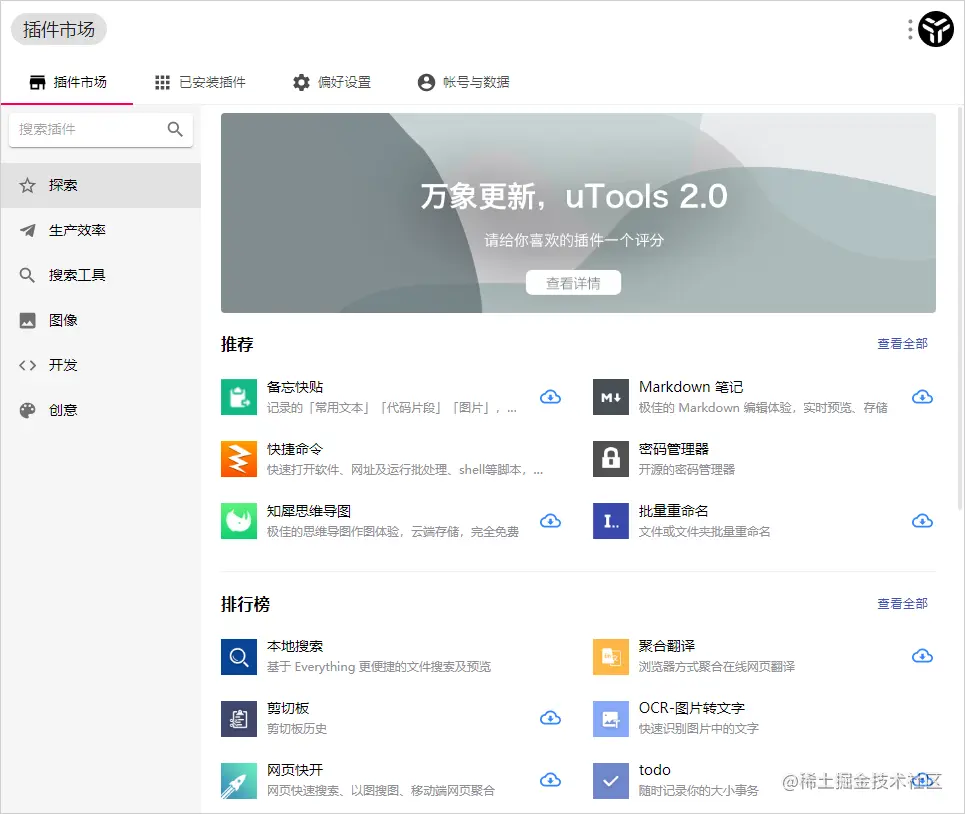
Task: Click the 快捷命令 plugin icon
Action: pyautogui.click(x=239, y=459)
